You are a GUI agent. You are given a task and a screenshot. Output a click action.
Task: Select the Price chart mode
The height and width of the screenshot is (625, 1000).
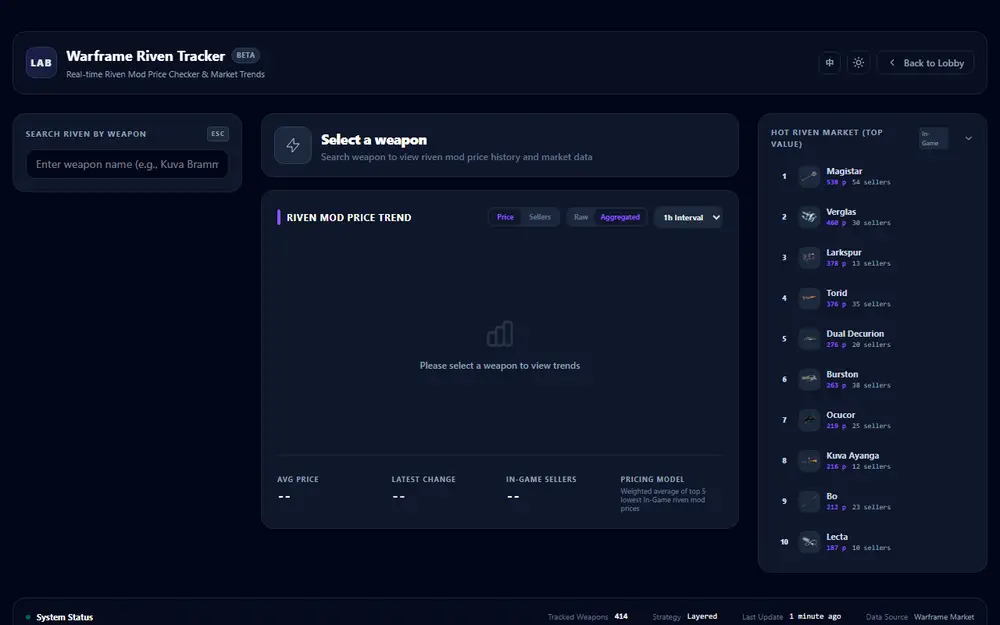coord(505,217)
